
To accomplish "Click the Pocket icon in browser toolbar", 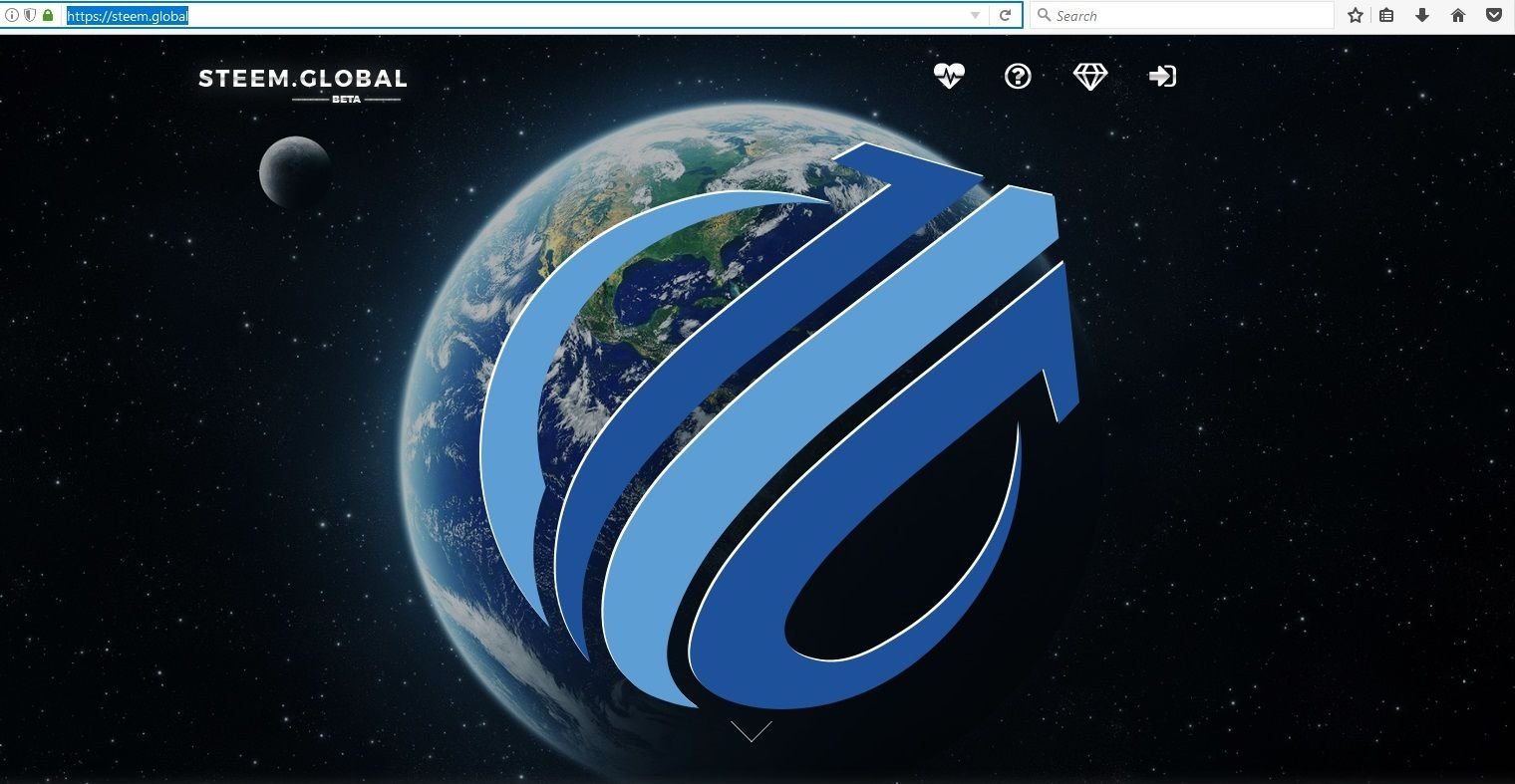I will (x=1494, y=15).
